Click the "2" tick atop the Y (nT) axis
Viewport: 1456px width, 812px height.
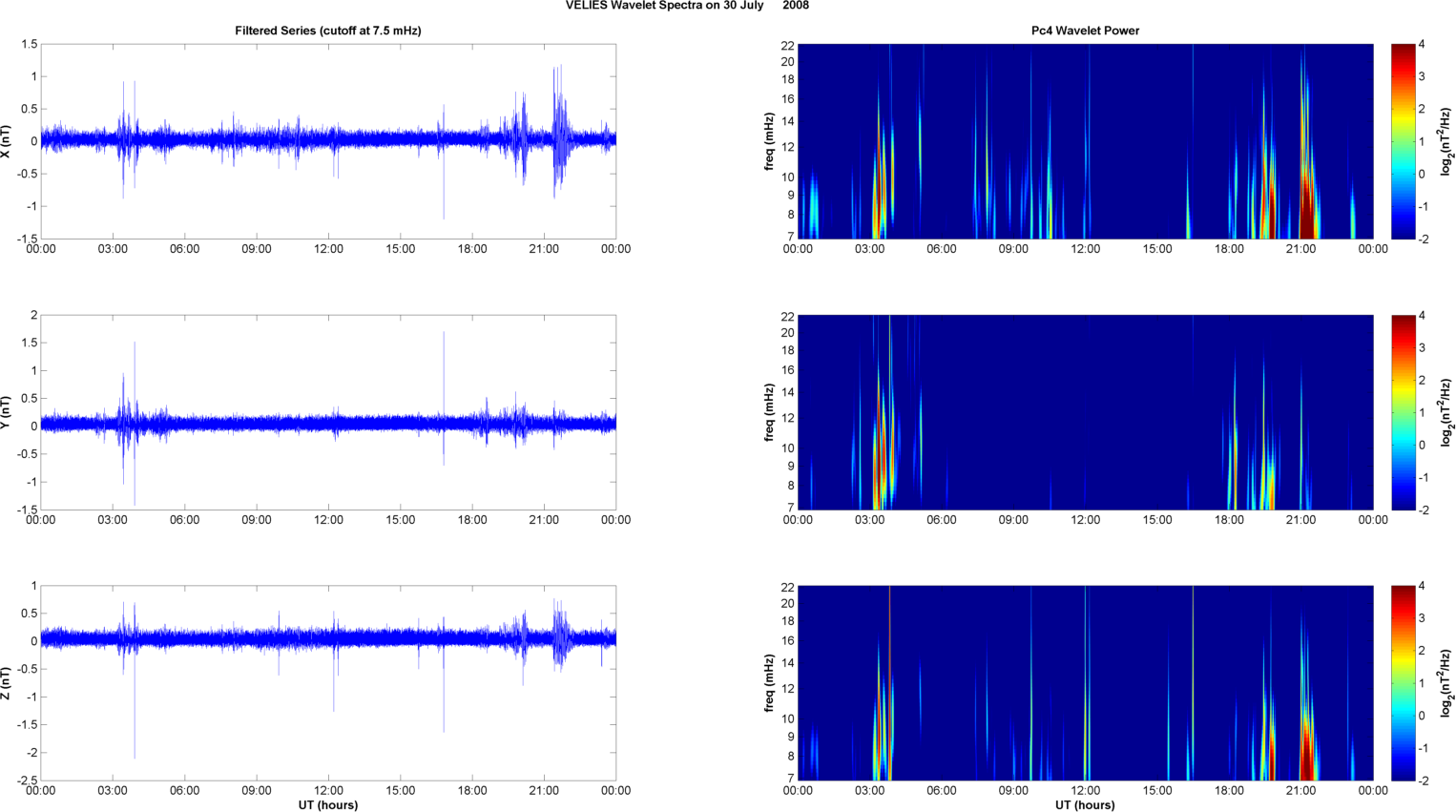[34, 315]
